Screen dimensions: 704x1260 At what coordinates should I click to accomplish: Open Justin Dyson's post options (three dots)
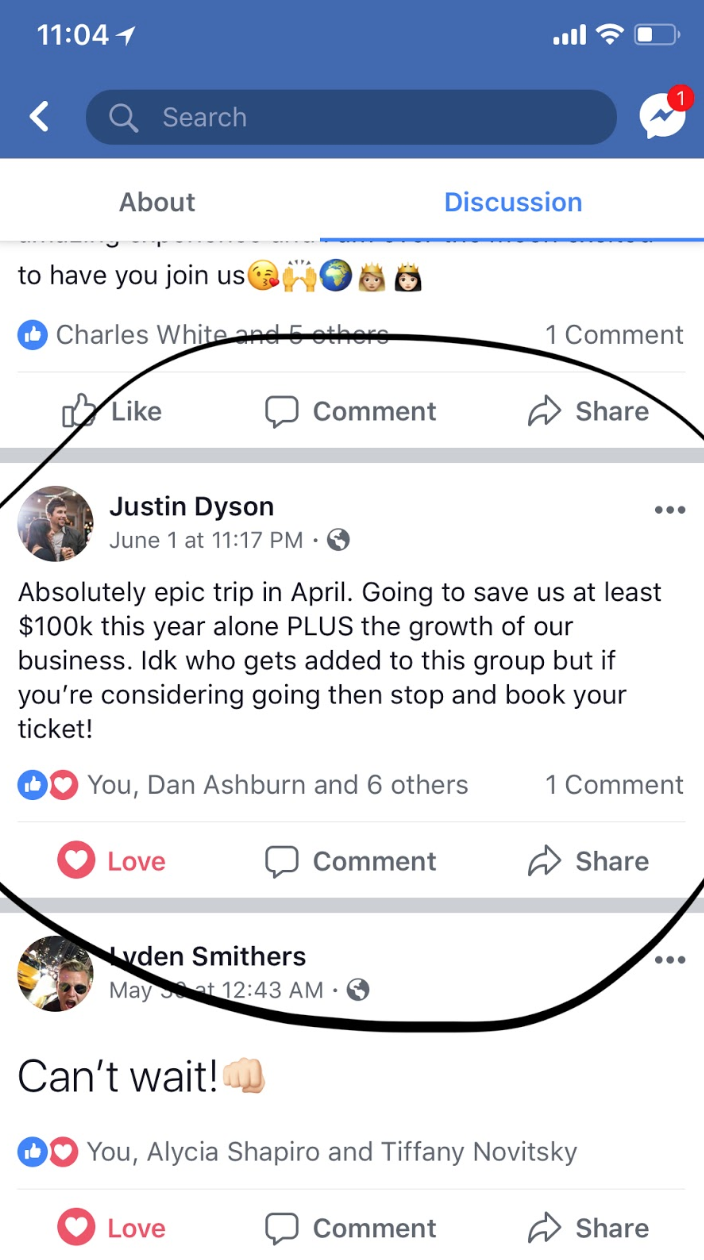point(669,510)
